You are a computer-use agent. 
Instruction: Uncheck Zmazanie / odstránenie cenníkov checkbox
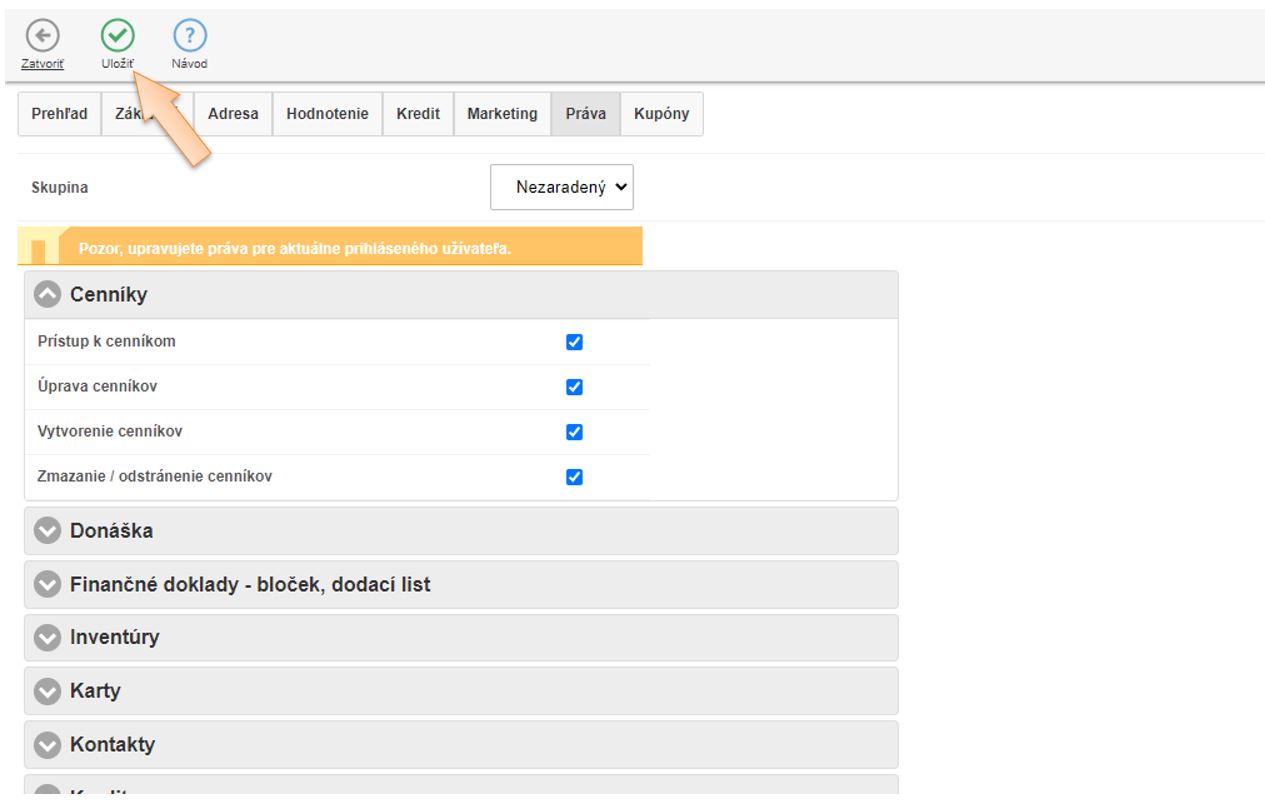pyautogui.click(x=574, y=477)
